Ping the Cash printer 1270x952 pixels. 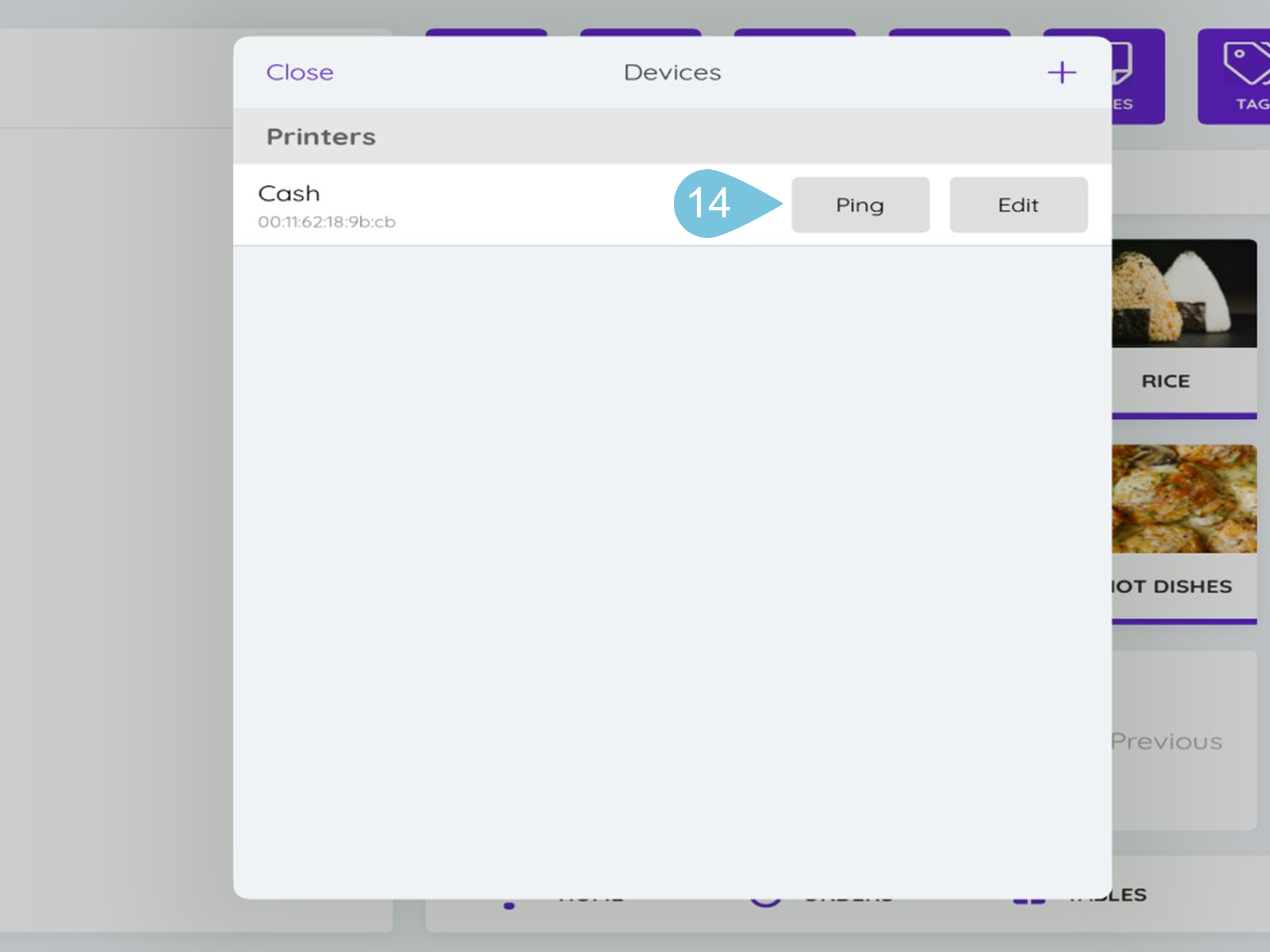[860, 205]
